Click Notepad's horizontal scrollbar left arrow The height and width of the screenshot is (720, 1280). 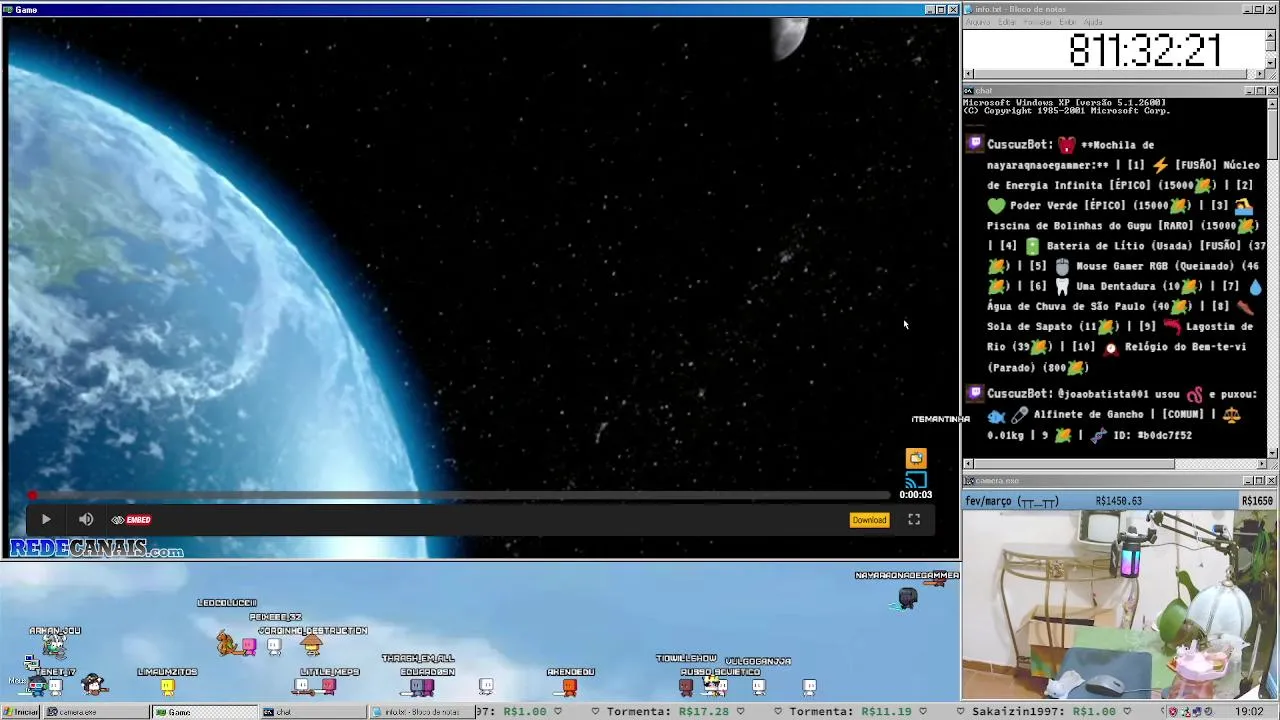968,75
